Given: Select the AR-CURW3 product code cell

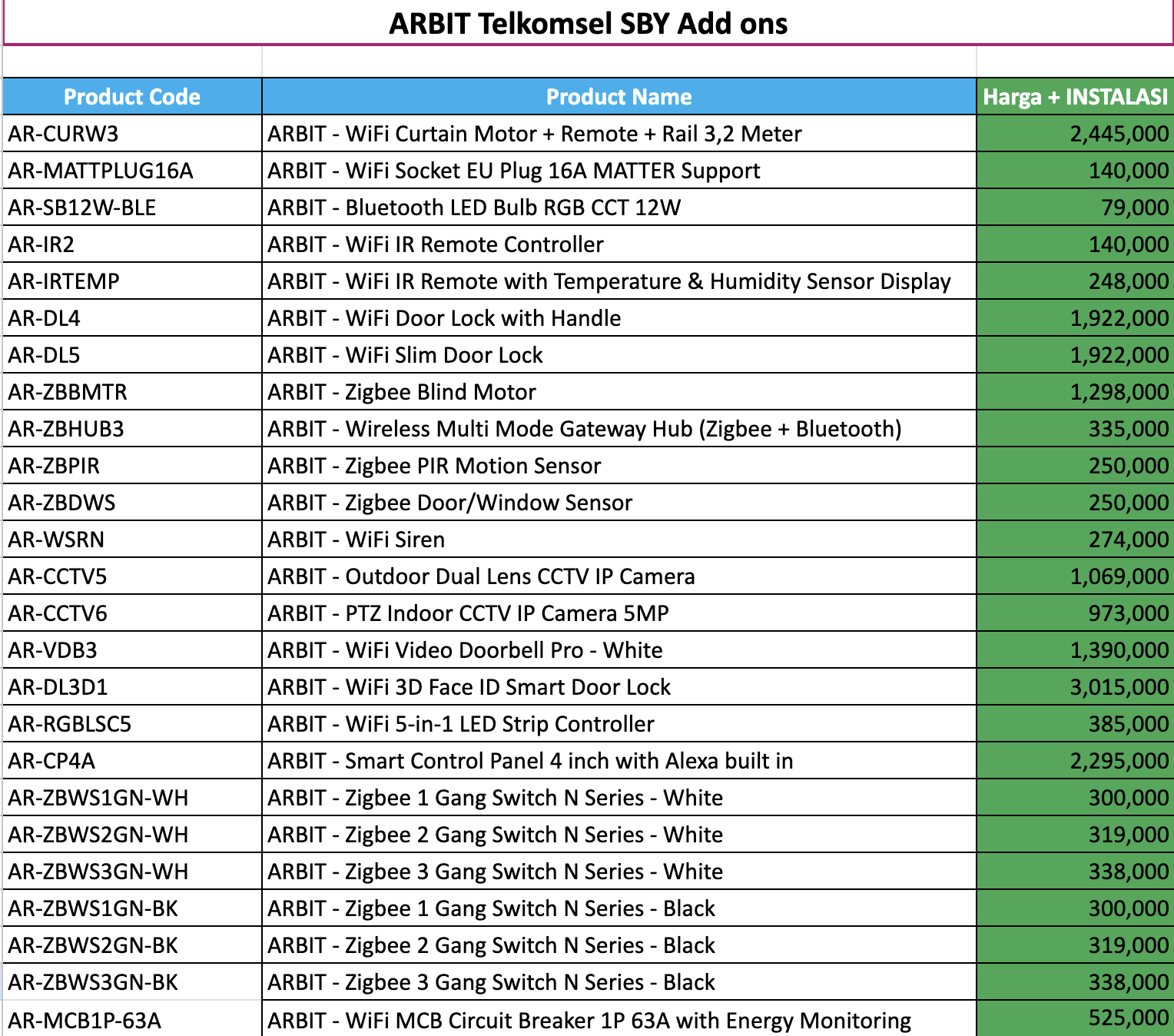Looking at the screenshot, I should (x=132, y=134).
